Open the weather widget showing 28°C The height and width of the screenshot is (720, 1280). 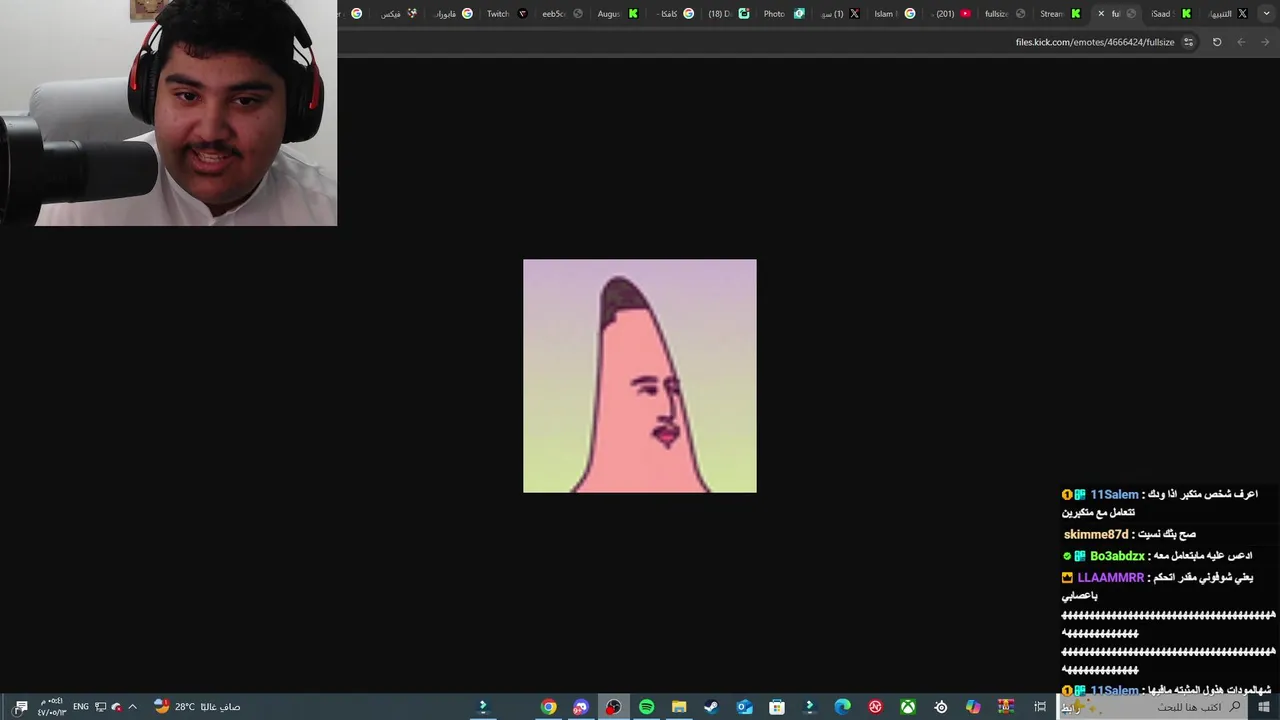click(x=197, y=707)
